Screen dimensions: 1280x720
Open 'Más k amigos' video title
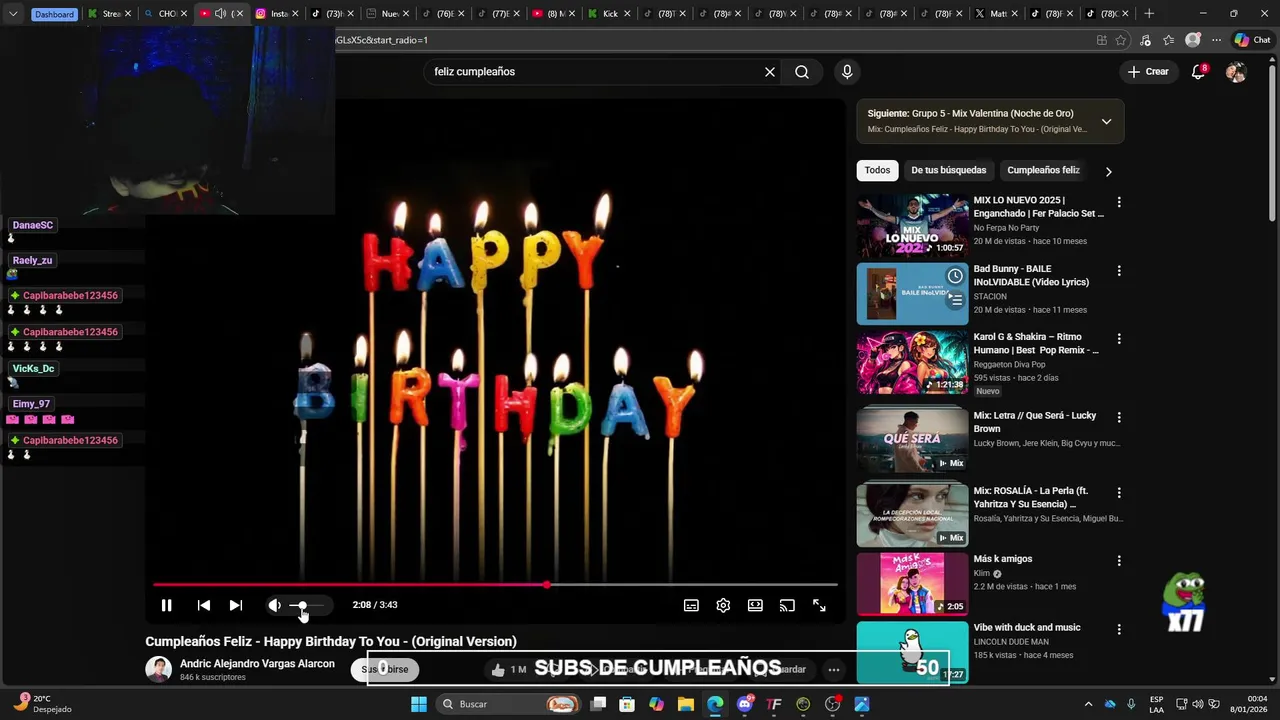click(1003, 559)
